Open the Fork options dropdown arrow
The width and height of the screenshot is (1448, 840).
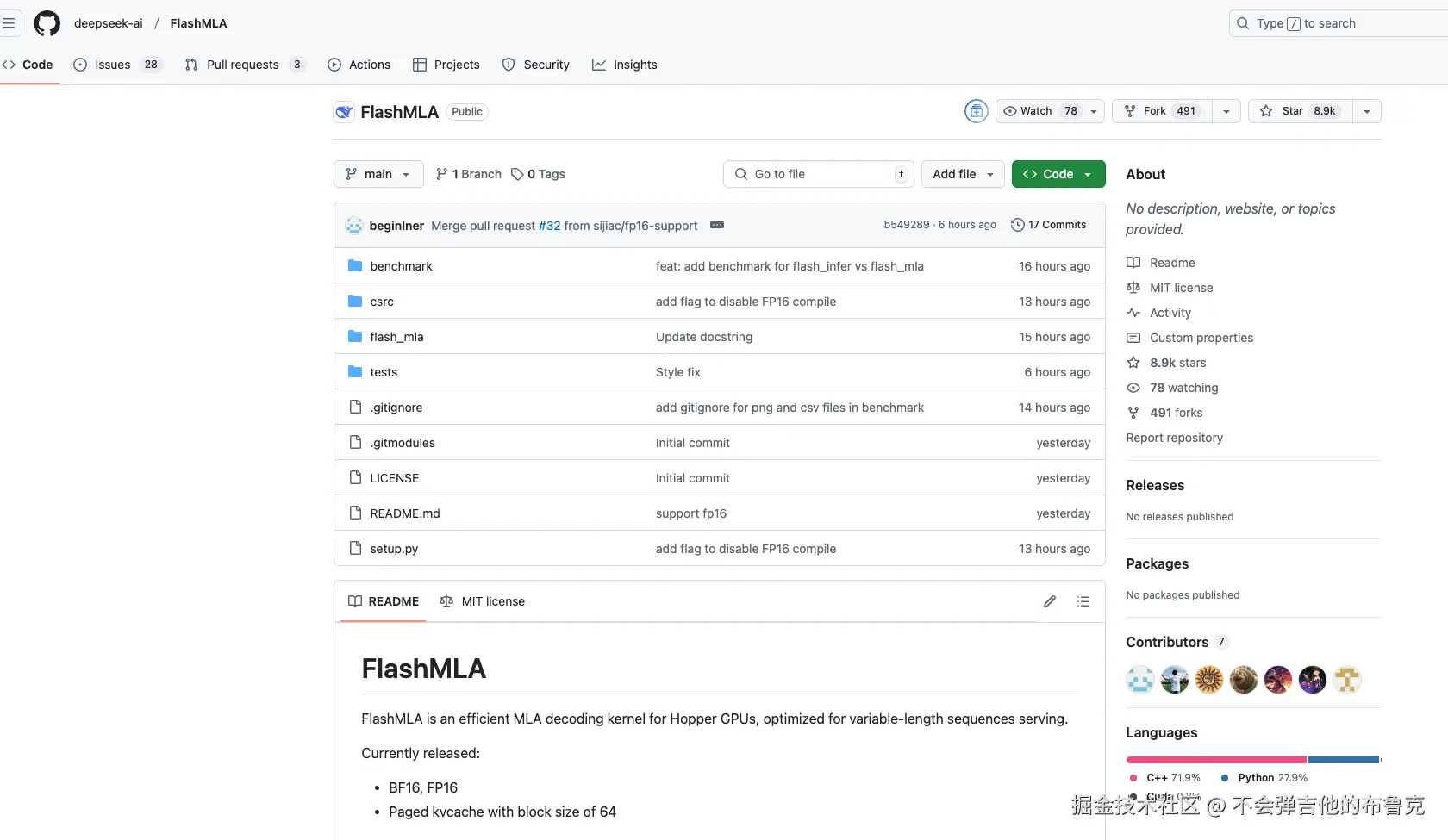1226,111
